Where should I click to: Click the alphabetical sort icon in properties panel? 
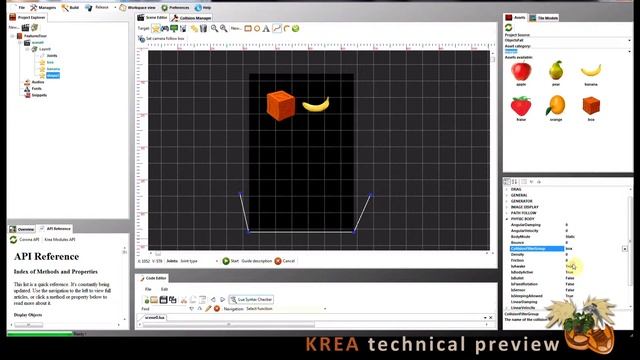point(515,182)
